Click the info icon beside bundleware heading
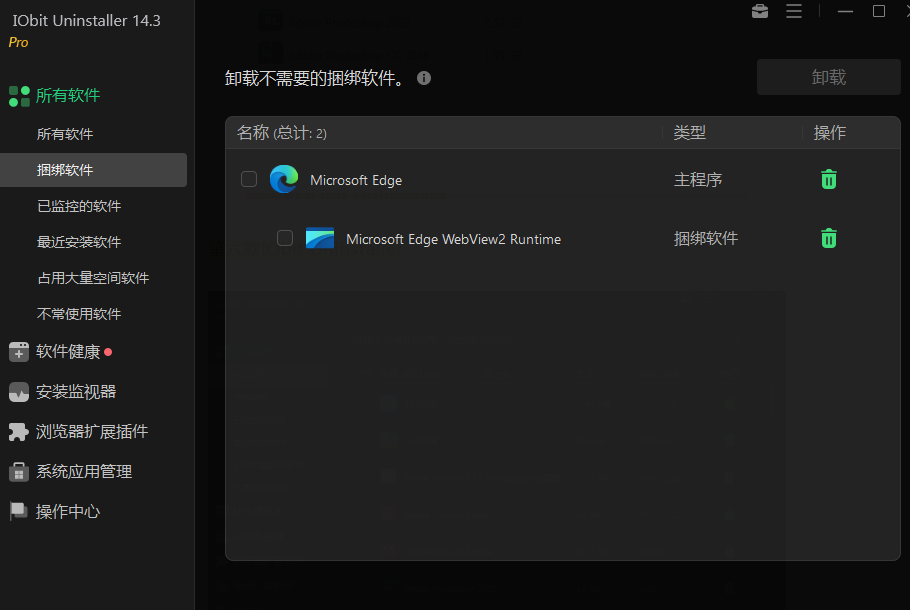Screen dimensions: 910x610 point(424,78)
